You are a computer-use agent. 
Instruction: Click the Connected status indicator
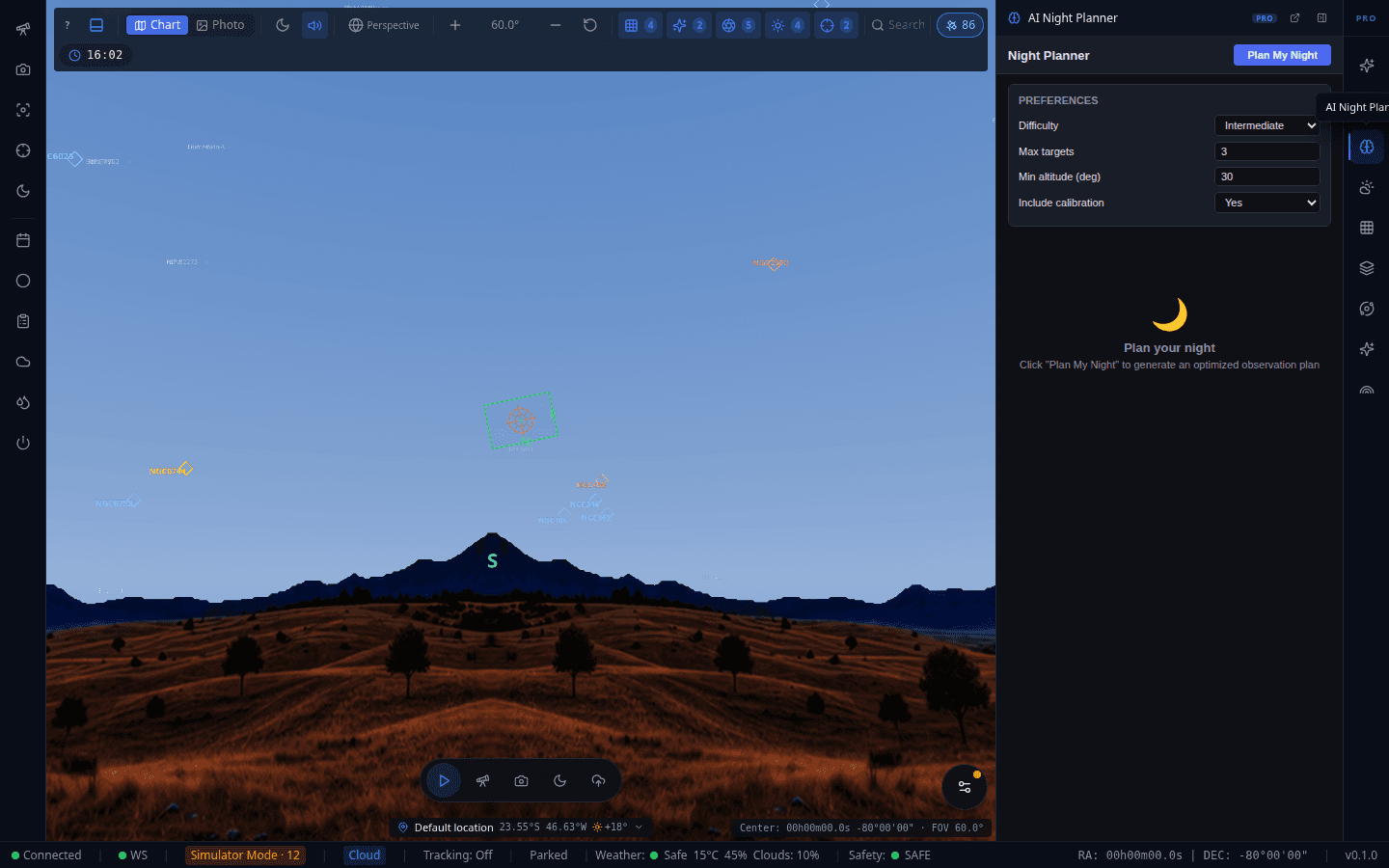(46, 855)
